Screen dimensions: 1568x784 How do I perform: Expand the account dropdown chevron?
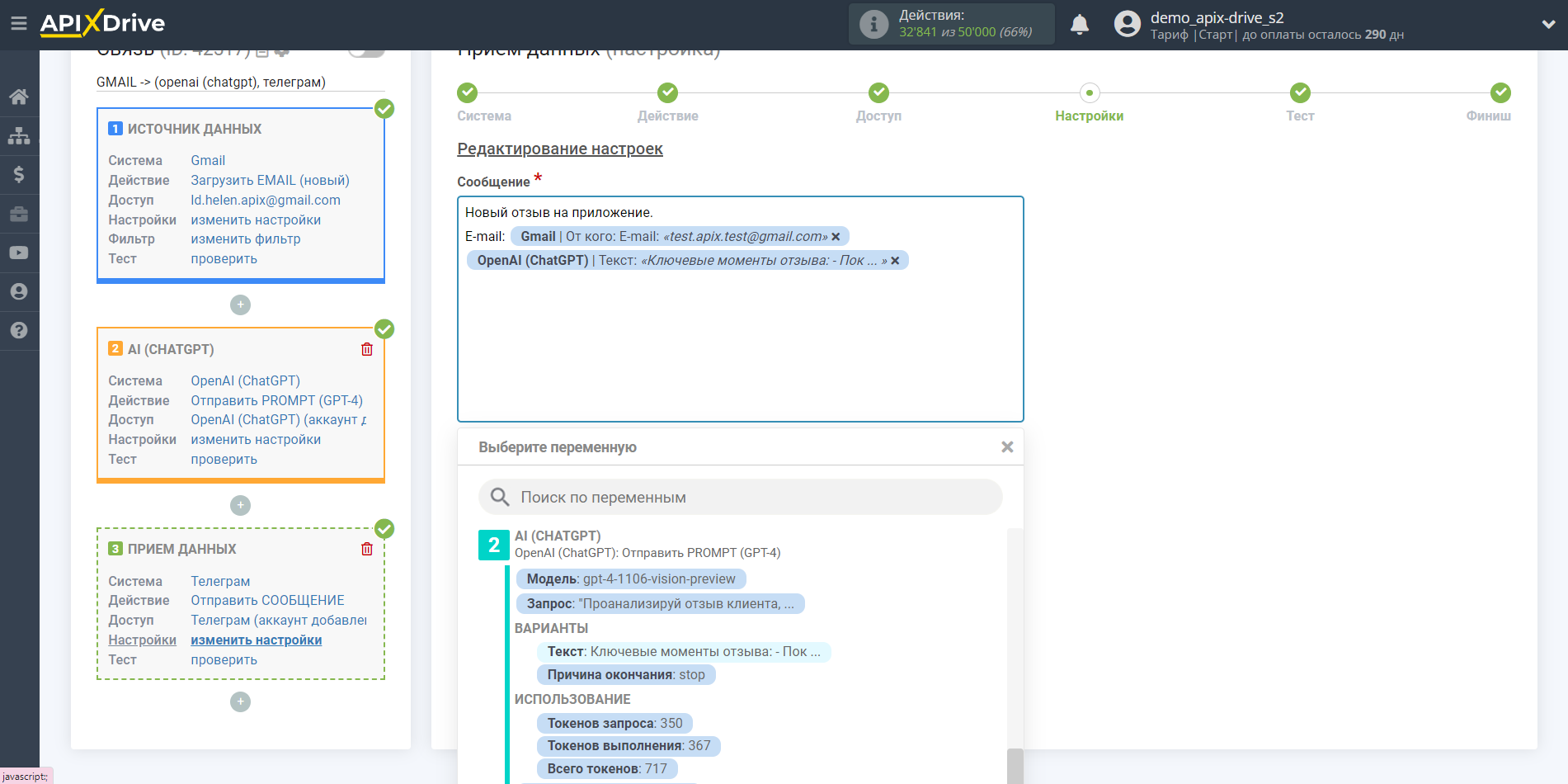[1548, 25]
